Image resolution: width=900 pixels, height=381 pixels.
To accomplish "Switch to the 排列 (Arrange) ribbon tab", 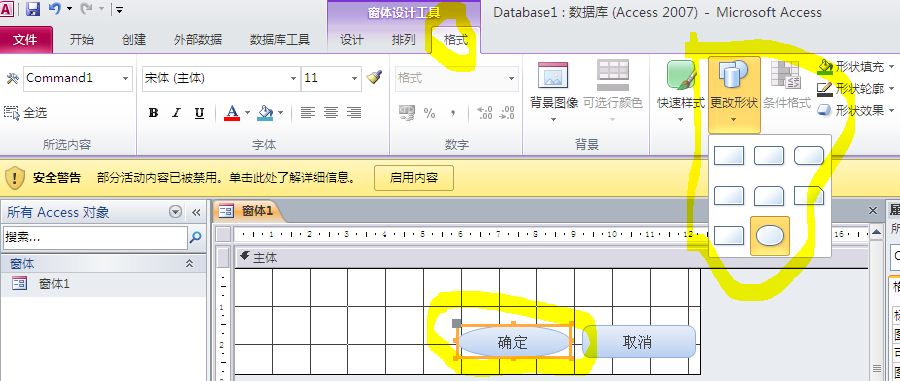I will (x=404, y=40).
